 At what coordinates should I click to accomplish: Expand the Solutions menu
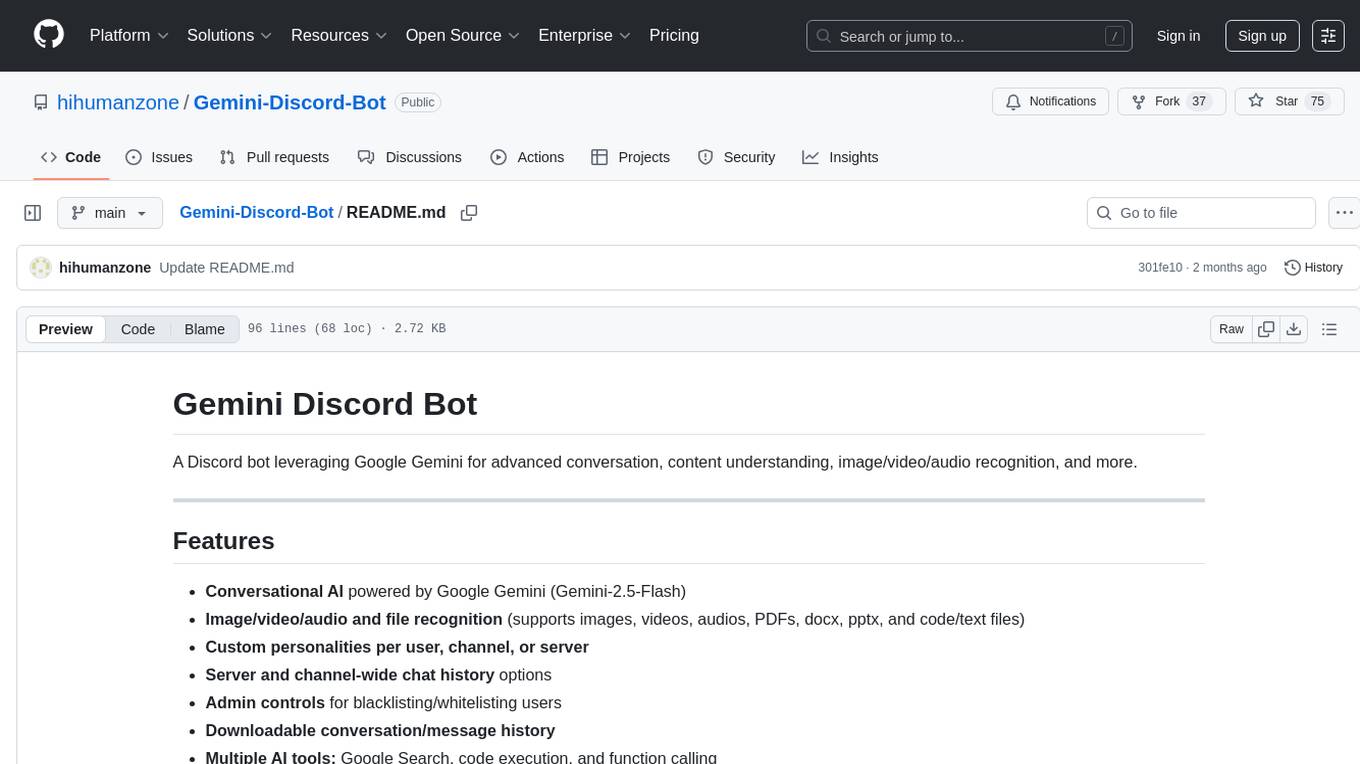point(230,35)
